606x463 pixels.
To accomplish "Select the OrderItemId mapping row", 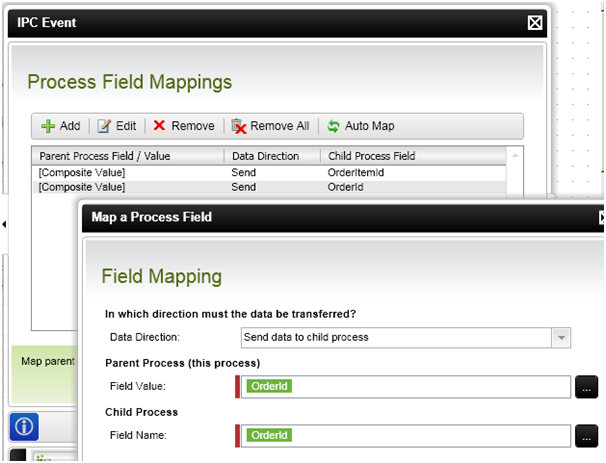I will pos(269,173).
